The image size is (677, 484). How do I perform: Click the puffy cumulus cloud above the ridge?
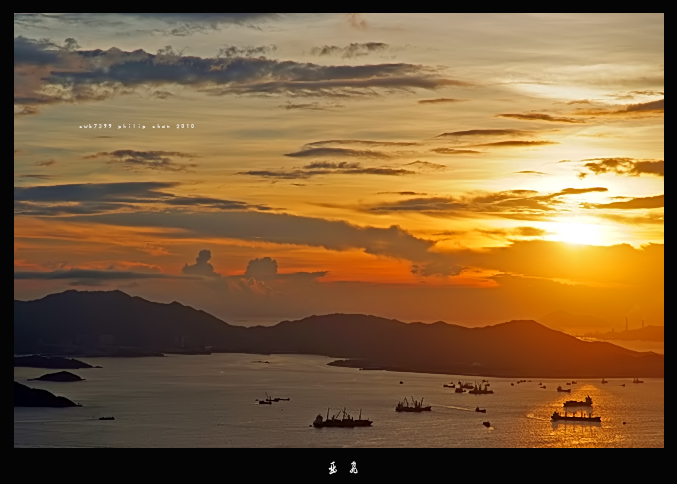pyautogui.click(x=261, y=267)
